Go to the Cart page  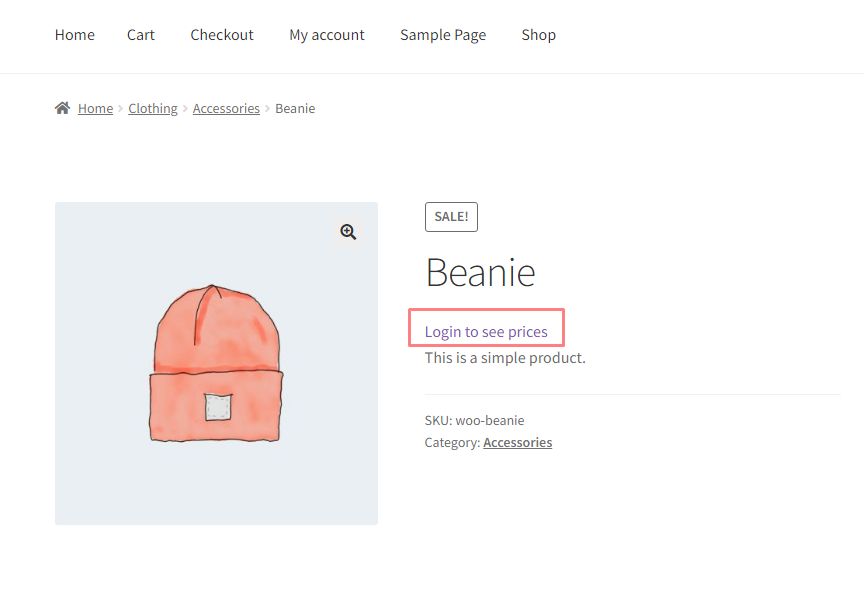141,35
